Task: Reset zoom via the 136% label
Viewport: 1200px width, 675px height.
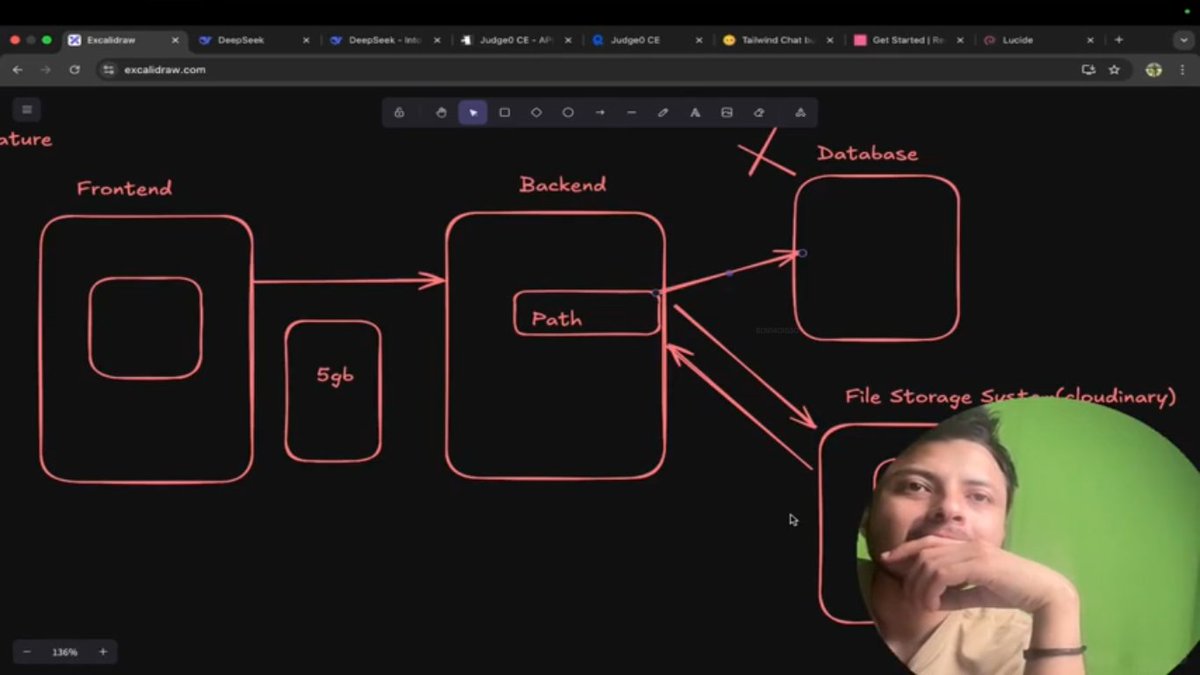Action: (65, 652)
